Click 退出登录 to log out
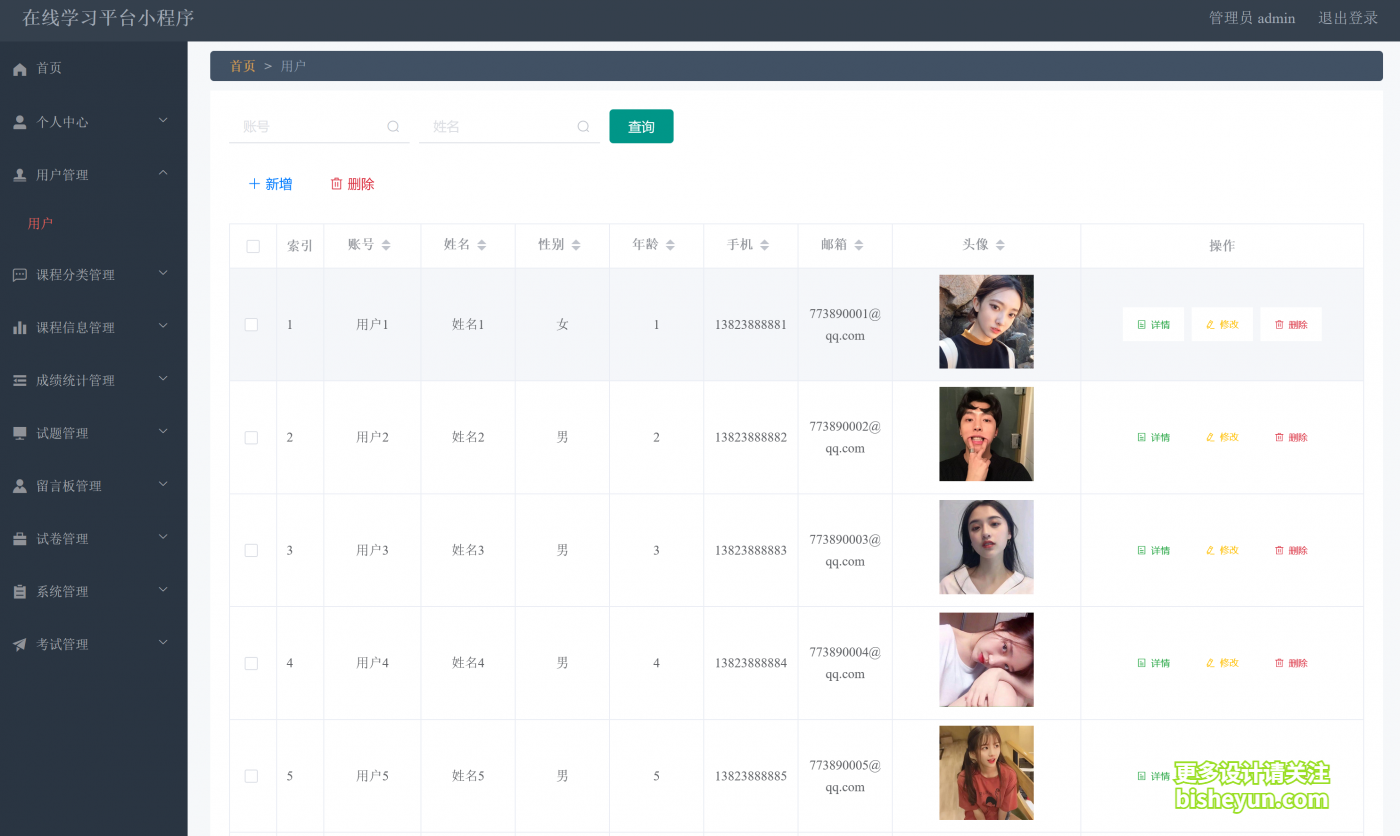Screen dimensions: 1400x836 click(1347, 17)
